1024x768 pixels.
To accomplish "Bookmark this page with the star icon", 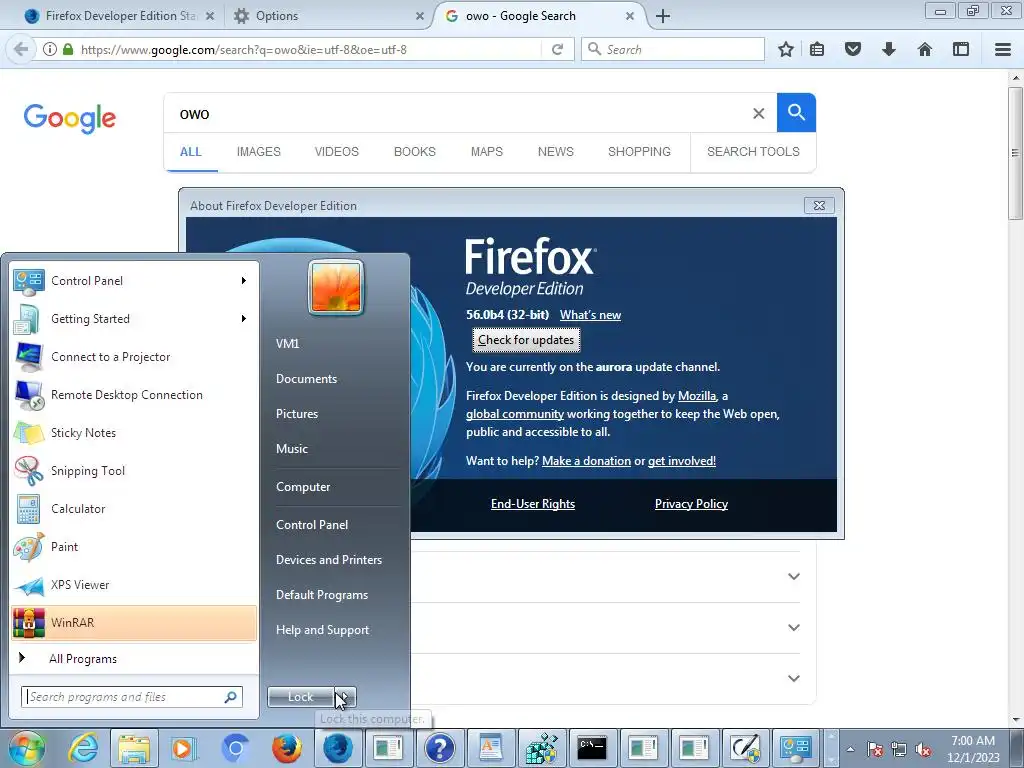I will pyautogui.click(x=786, y=49).
